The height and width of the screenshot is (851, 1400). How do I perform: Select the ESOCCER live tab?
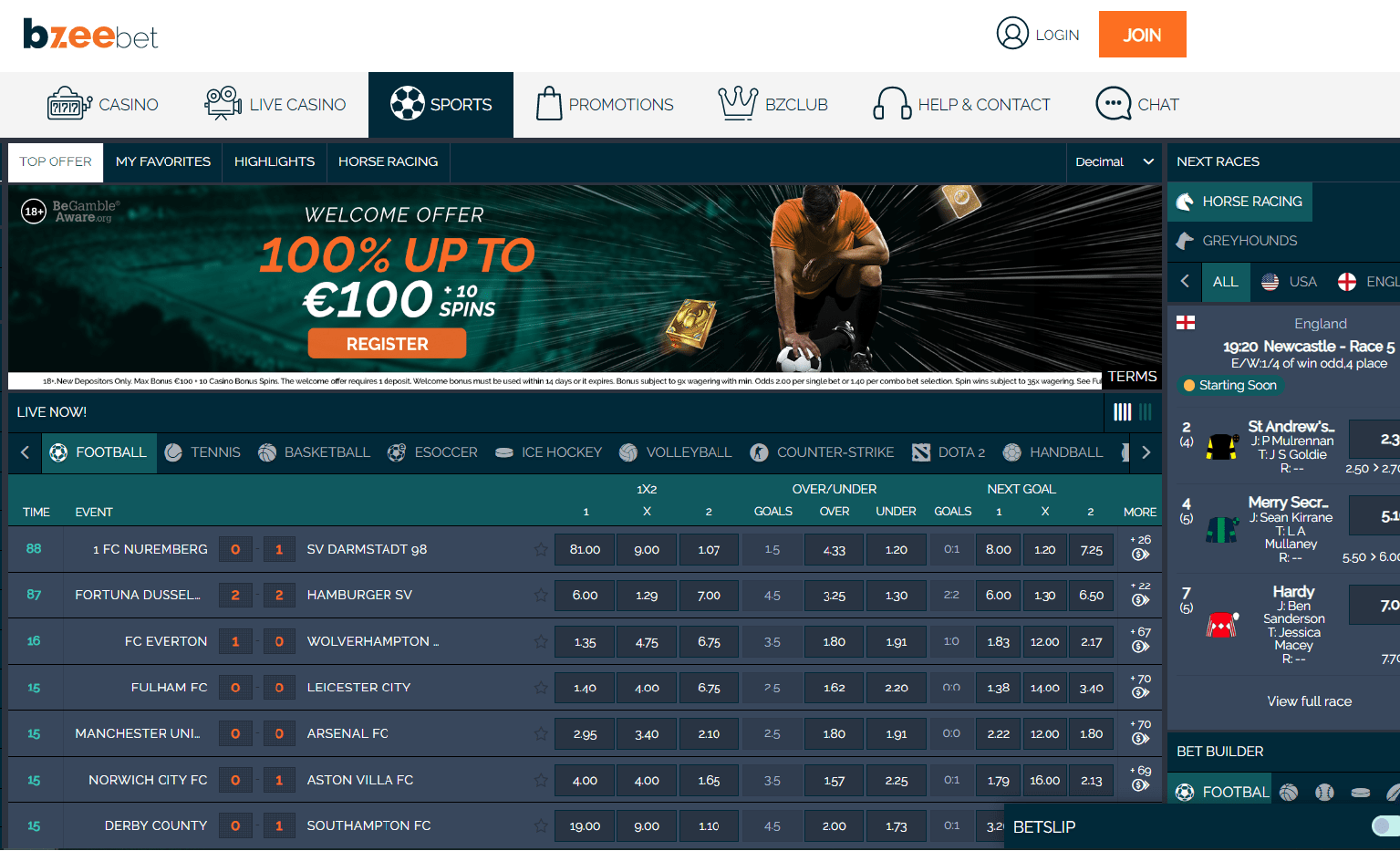[x=432, y=452]
